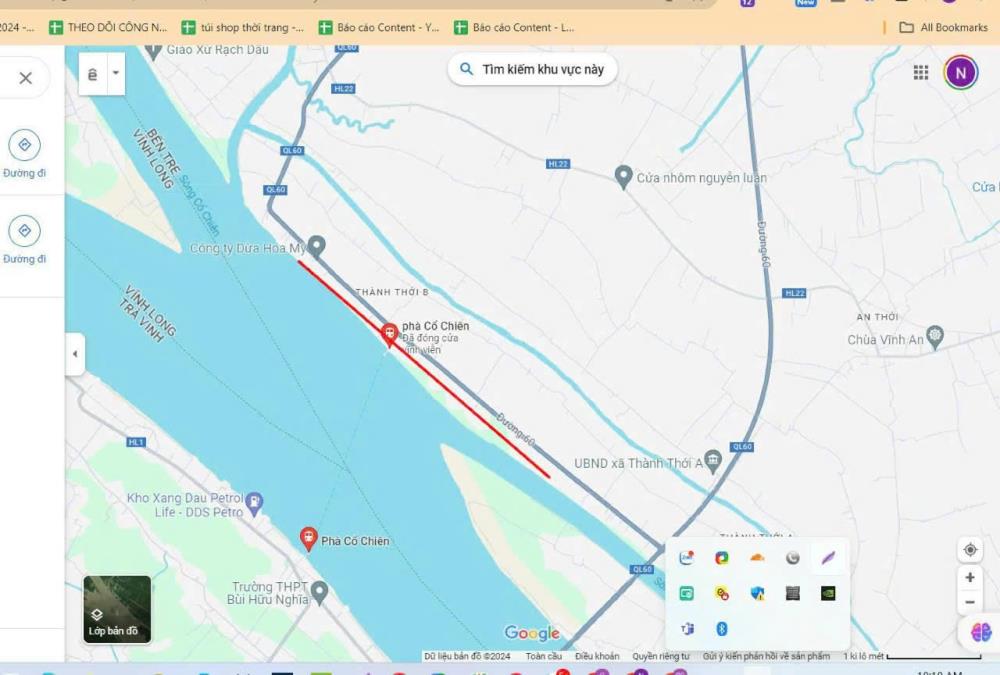Click Gửi ý kiến phản hồi về sản phẩm
Viewport: 1000px width, 675px height.
767,656
